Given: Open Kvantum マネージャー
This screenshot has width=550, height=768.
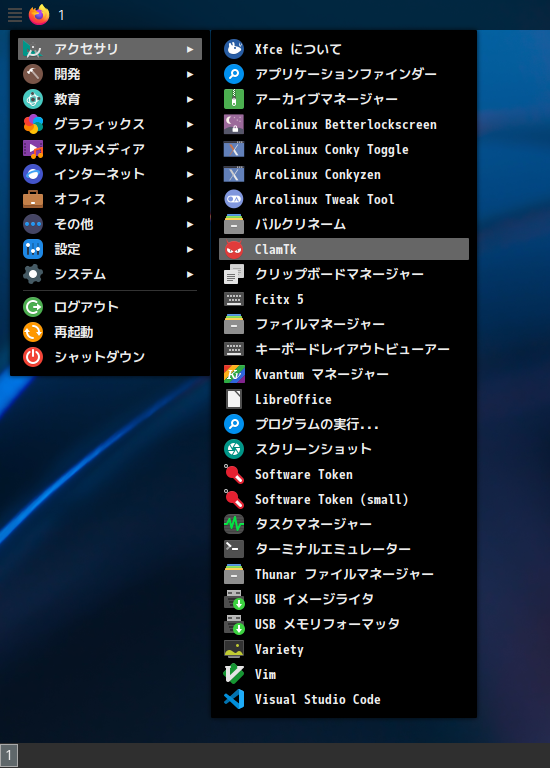Looking at the screenshot, I should coord(344,374).
